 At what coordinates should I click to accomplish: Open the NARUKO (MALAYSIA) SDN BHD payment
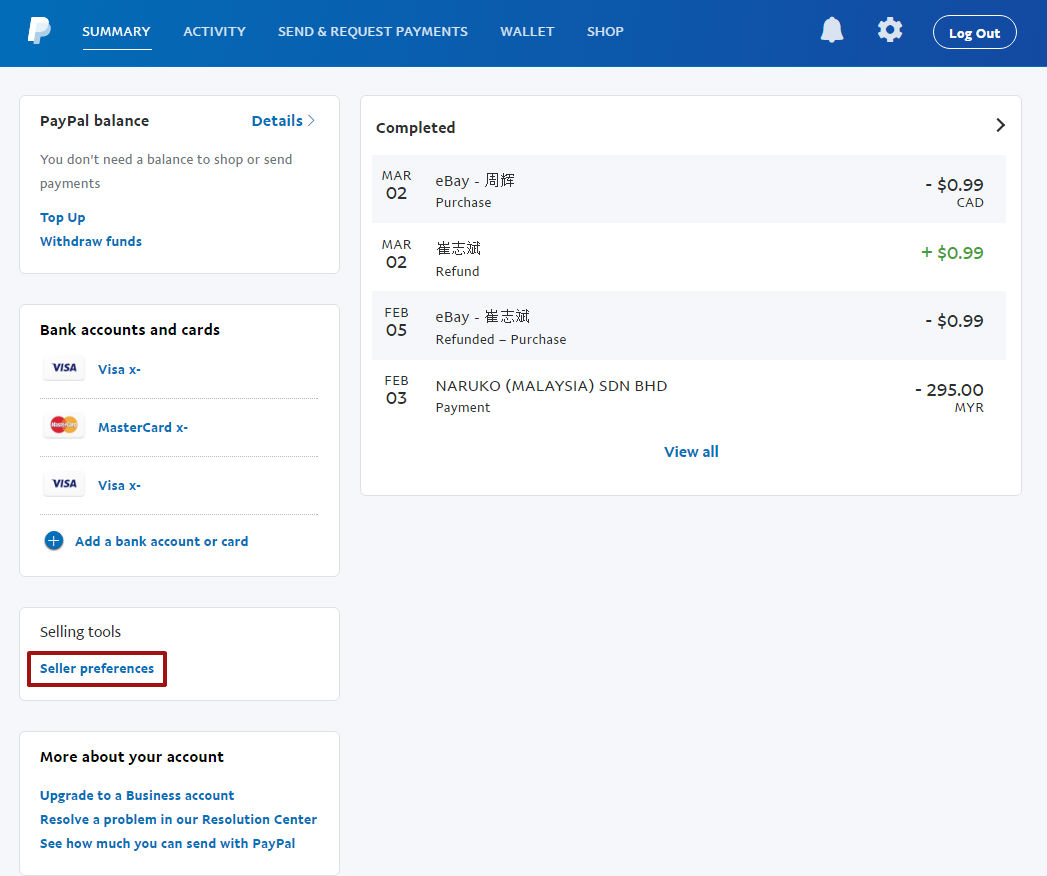pyautogui.click(x=551, y=386)
